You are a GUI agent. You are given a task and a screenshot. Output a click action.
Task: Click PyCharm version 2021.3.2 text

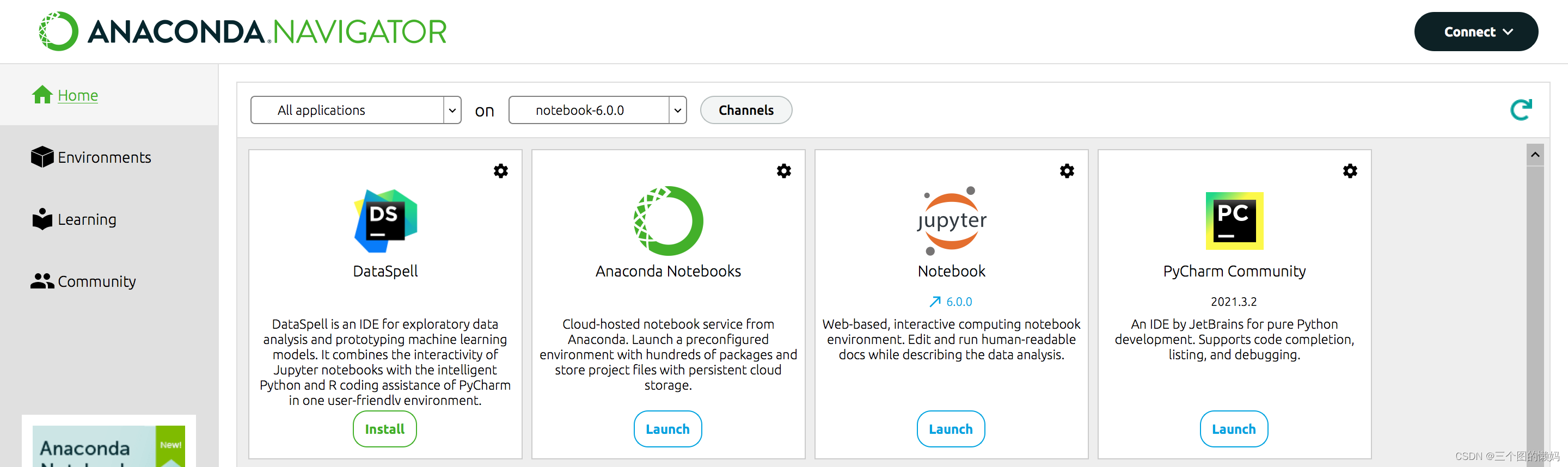(x=1234, y=302)
